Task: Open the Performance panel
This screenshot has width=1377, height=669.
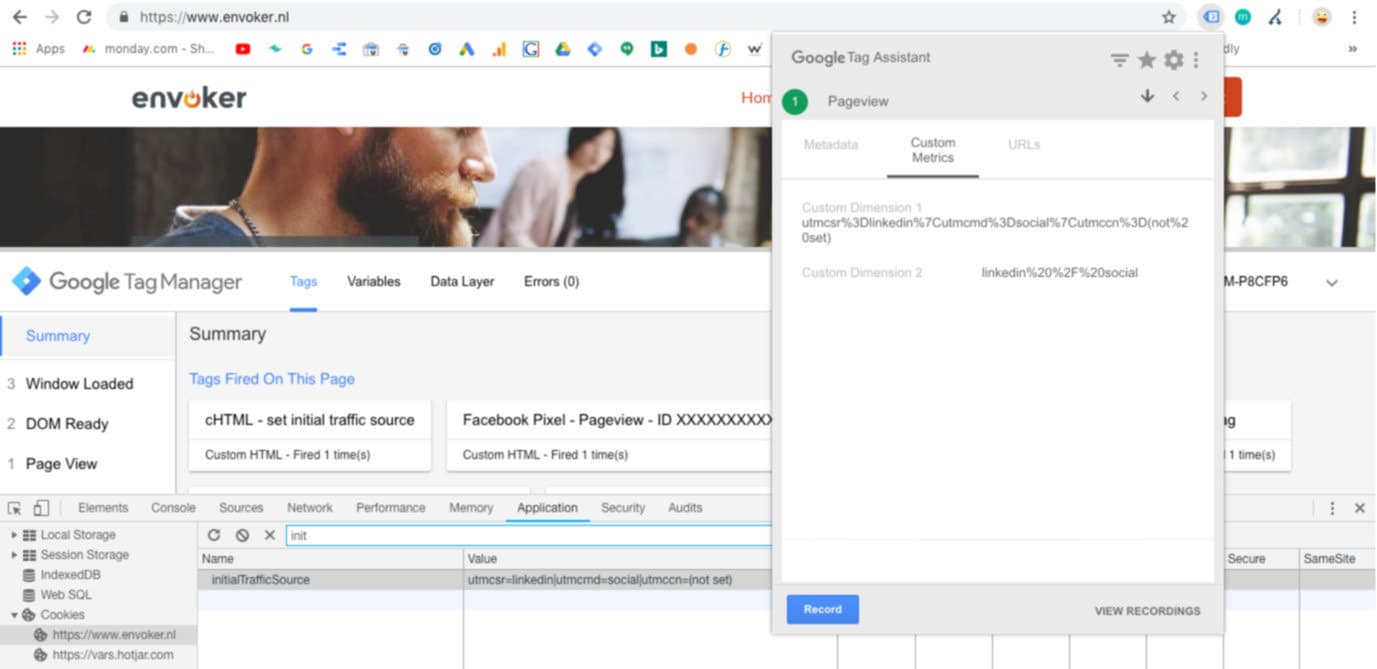Action: (x=391, y=508)
